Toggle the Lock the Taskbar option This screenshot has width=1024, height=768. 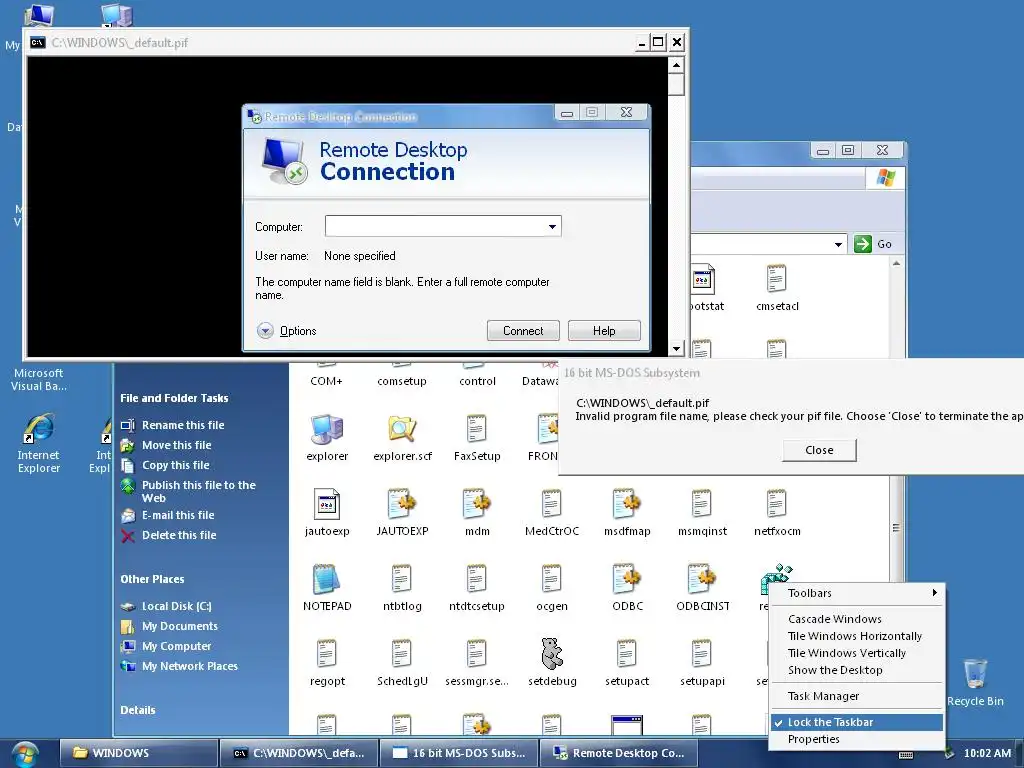coord(857,722)
